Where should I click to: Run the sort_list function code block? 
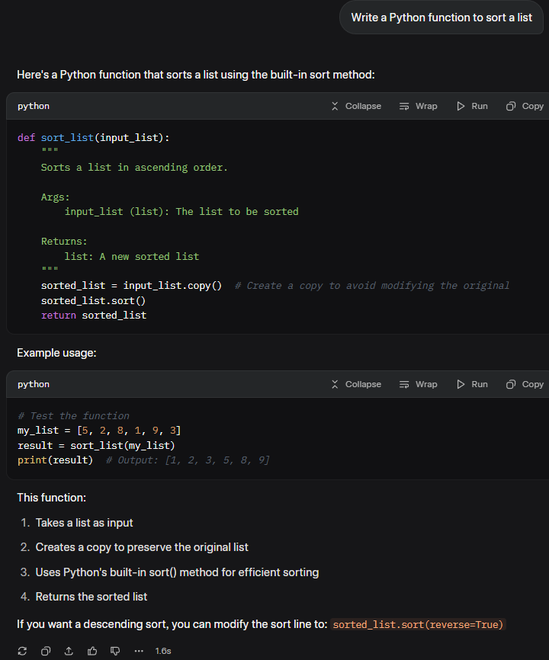[x=472, y=106]
